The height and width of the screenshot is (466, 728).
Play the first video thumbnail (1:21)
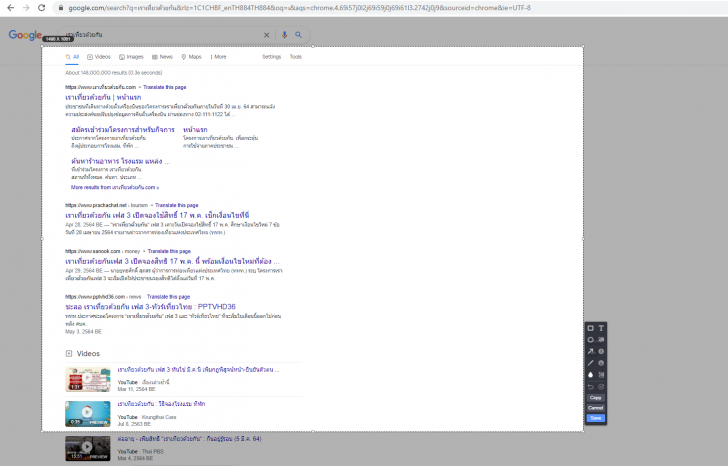(x=88, y=379)
